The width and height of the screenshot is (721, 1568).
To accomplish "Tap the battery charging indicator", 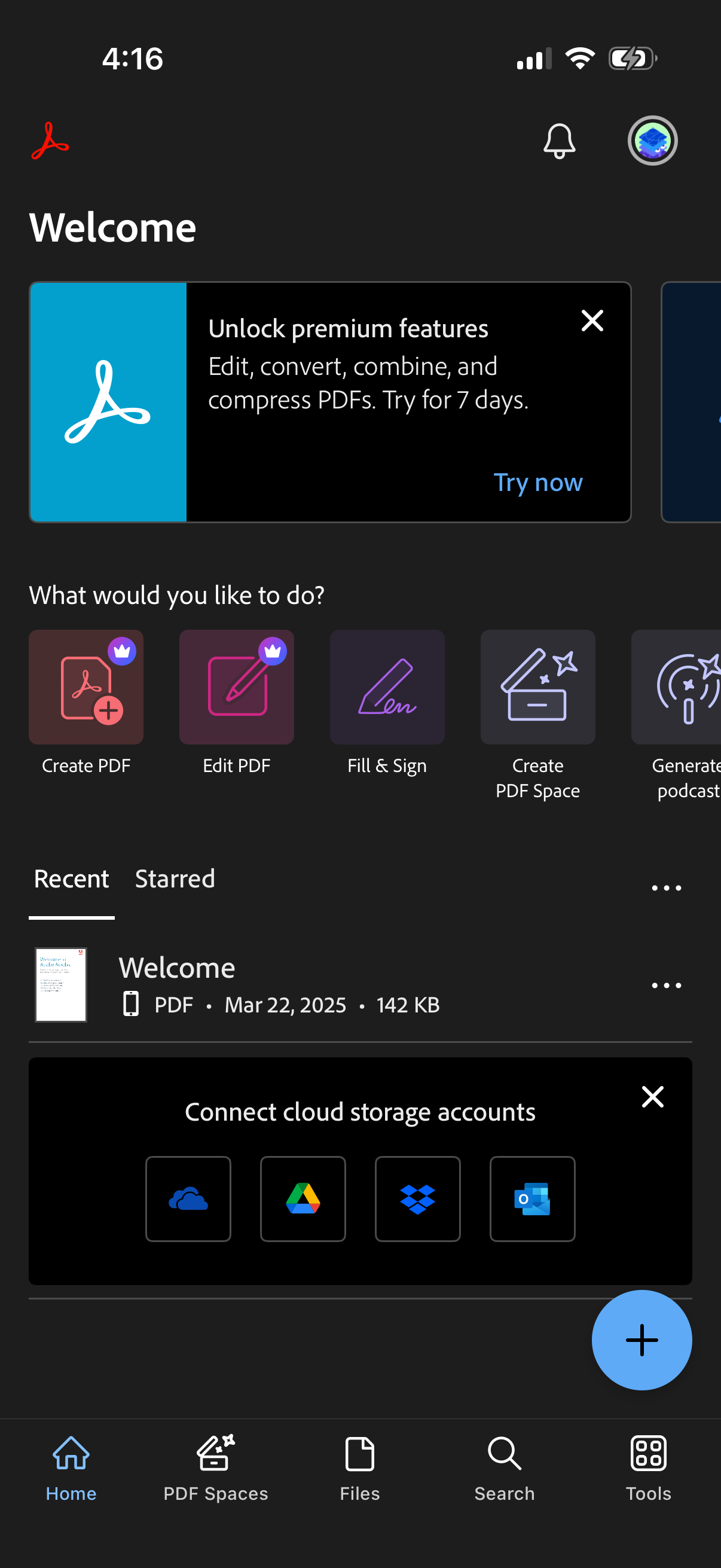I will coord(633,59).
